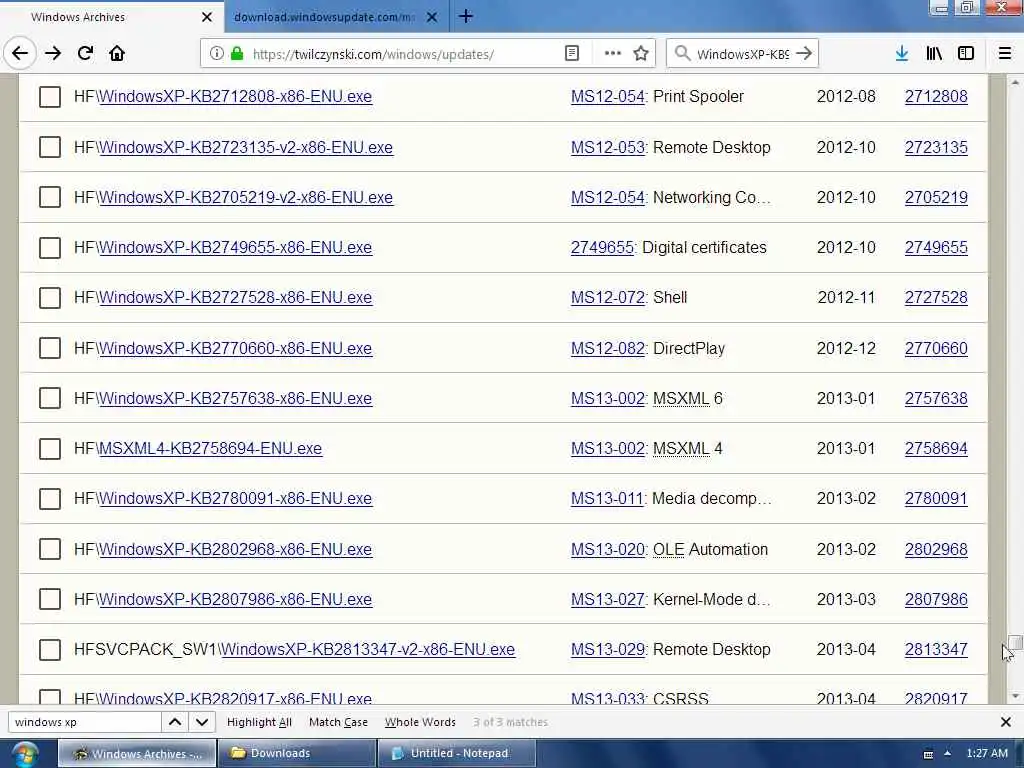Open Downloads window from taskbar
Image resolution: width=1024 pixels, height=768 pixels.
(296, 754)
